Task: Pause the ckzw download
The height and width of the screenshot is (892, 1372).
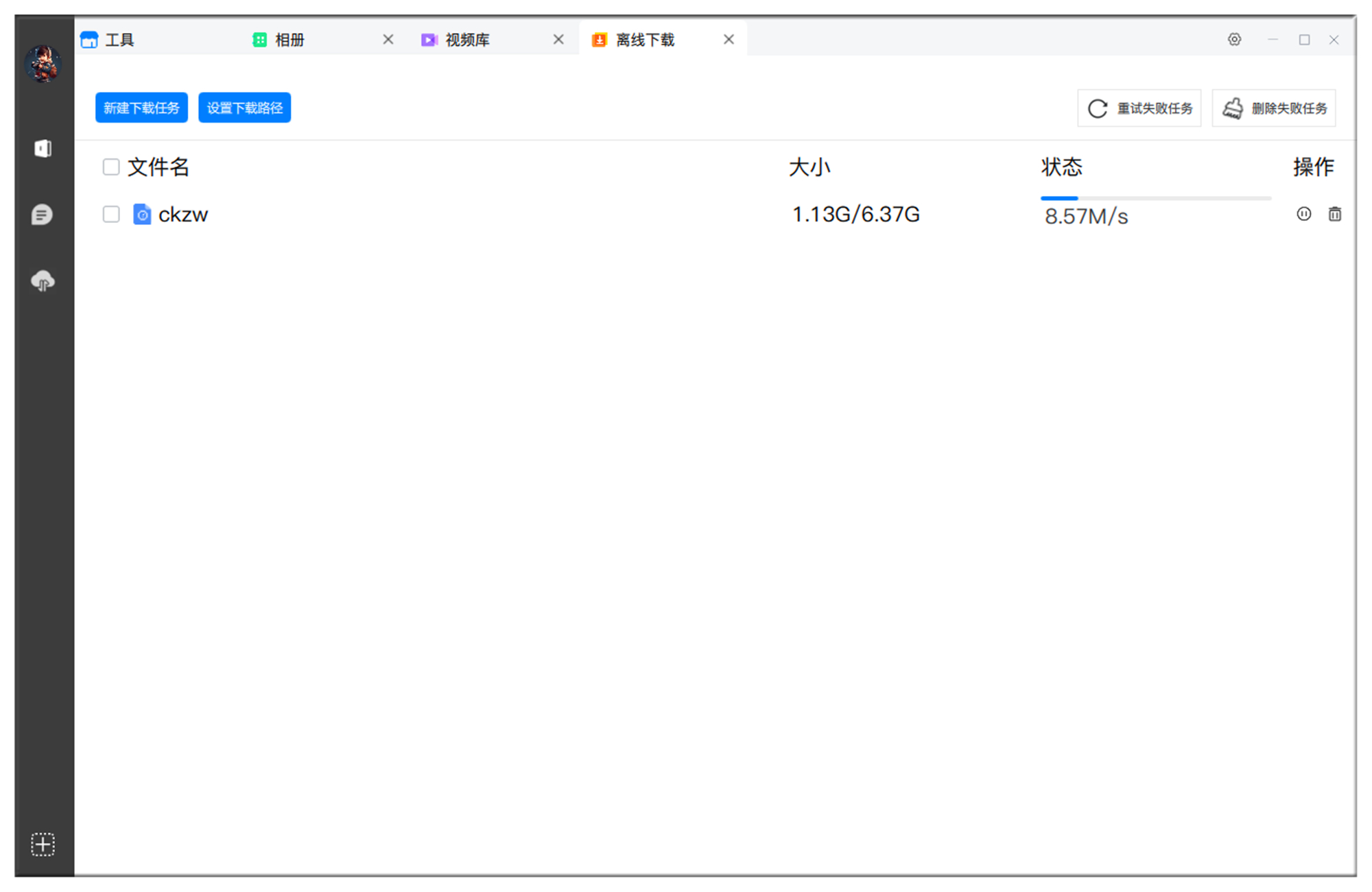Action: coord(1303,214)
